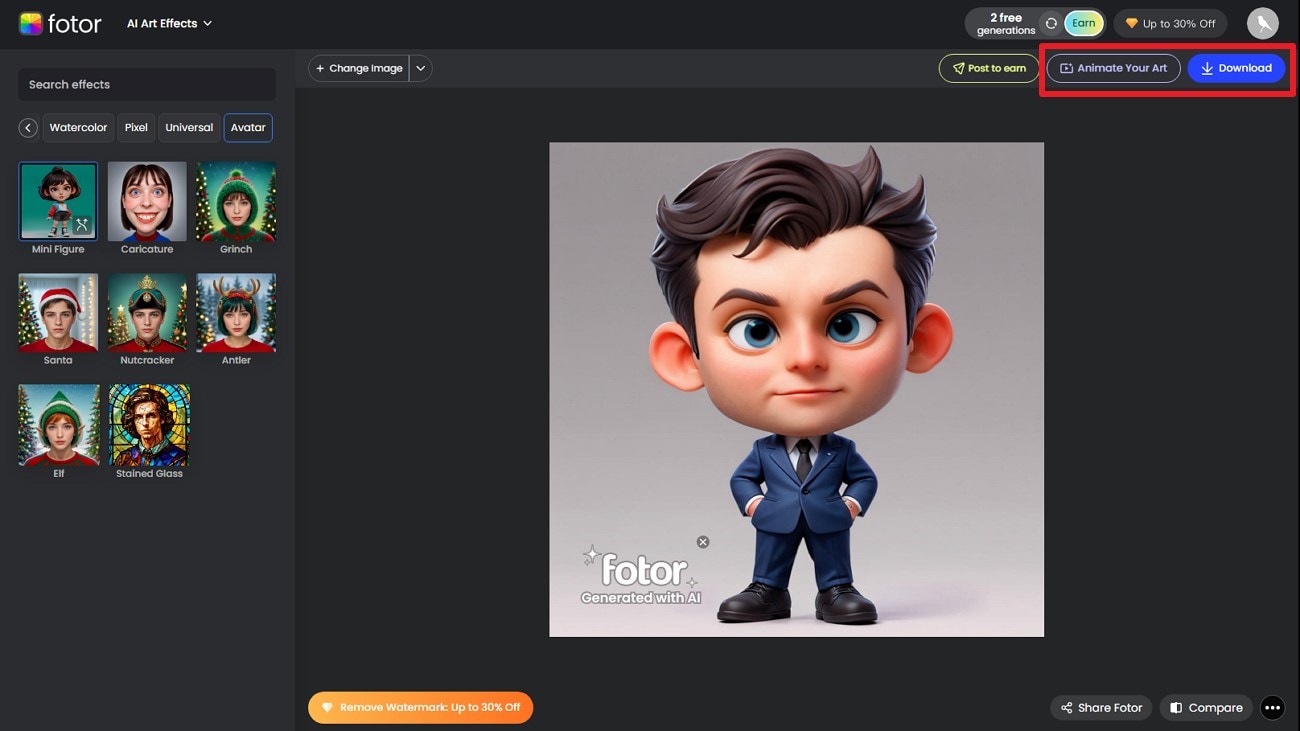Click the Change Image button

click(x=359, y=68)
